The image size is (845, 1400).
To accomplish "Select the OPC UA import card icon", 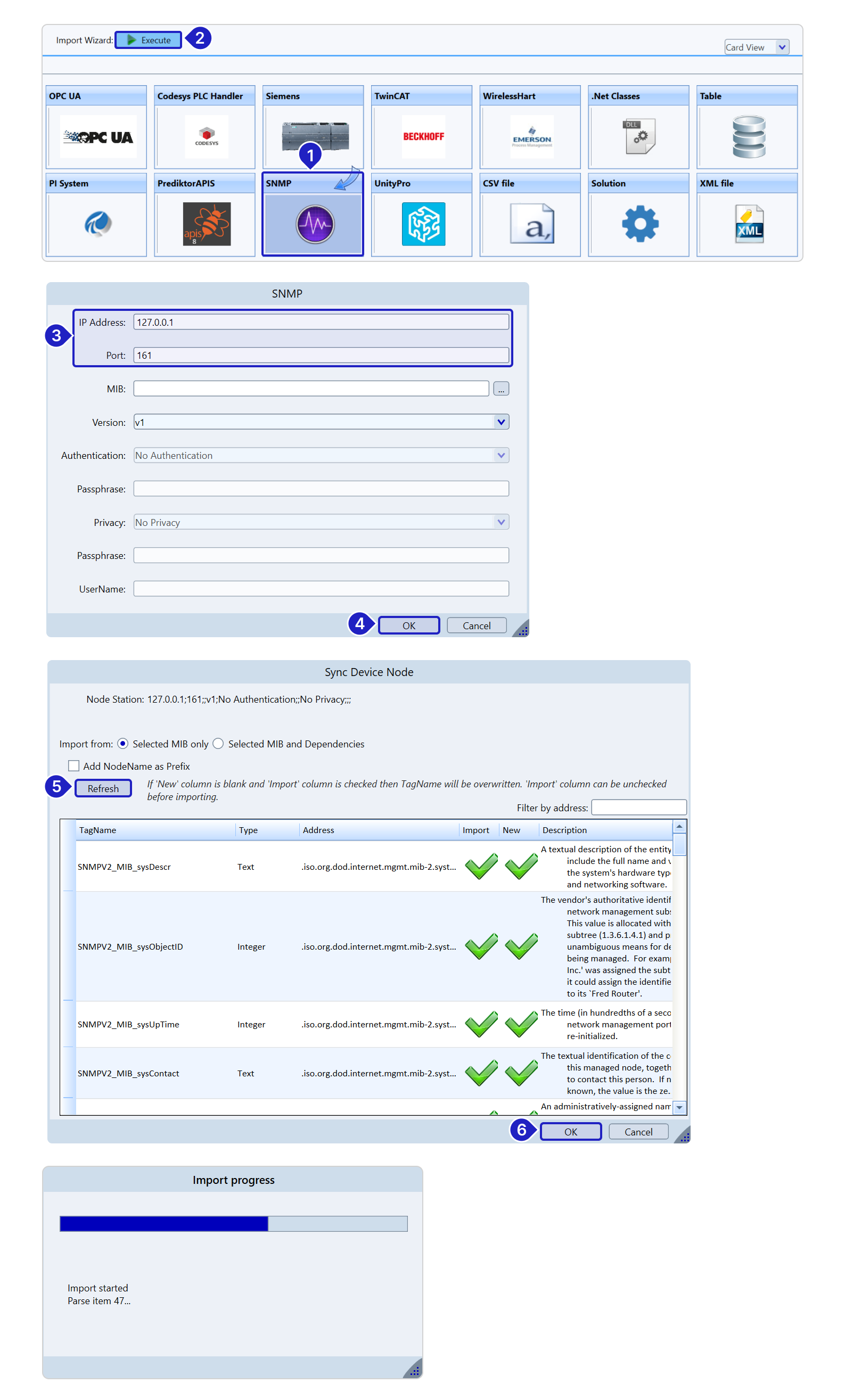I will click(98, 137).
